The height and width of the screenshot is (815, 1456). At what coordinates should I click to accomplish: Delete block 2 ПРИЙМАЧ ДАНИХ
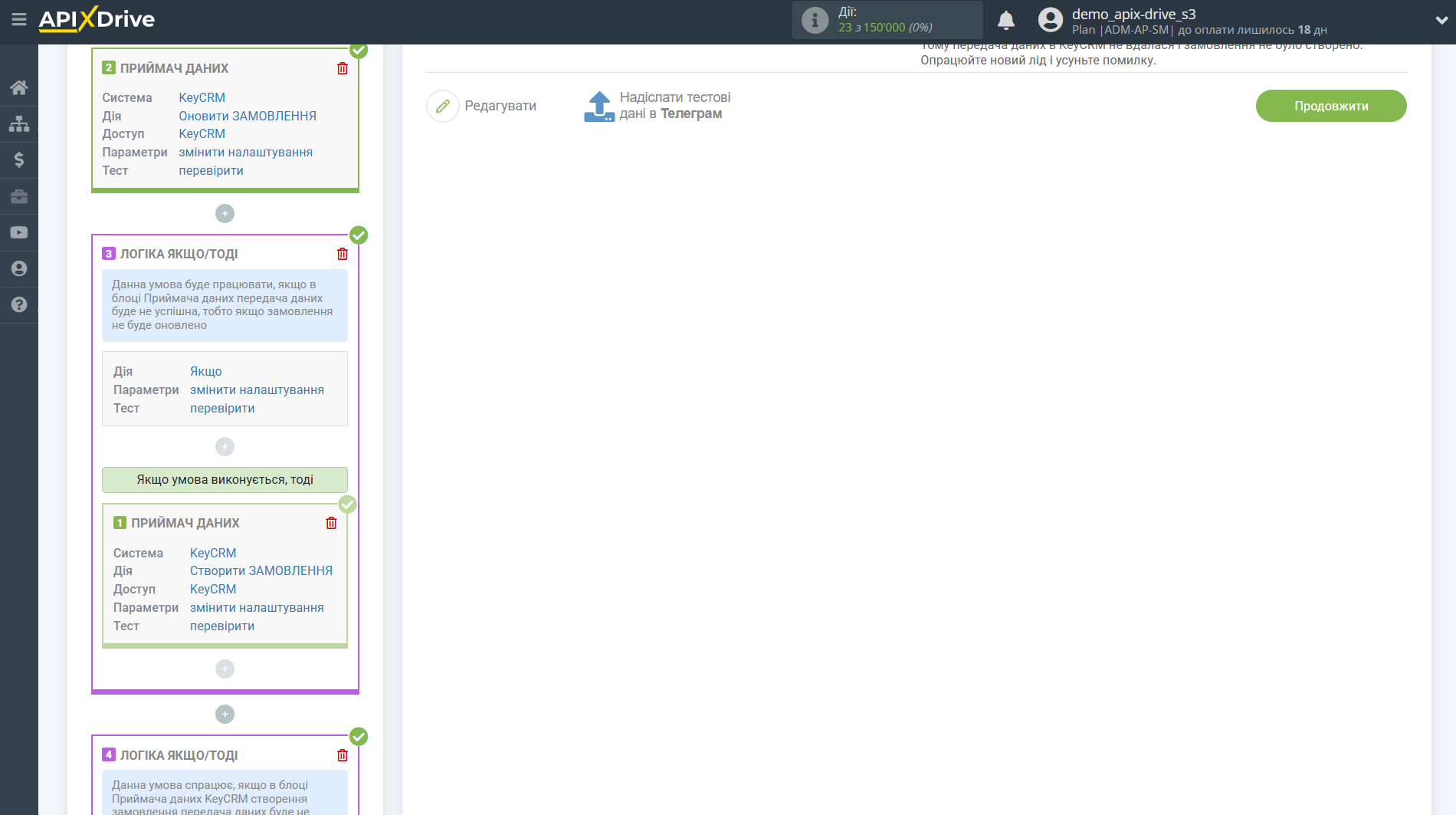[x=343, y=68]
